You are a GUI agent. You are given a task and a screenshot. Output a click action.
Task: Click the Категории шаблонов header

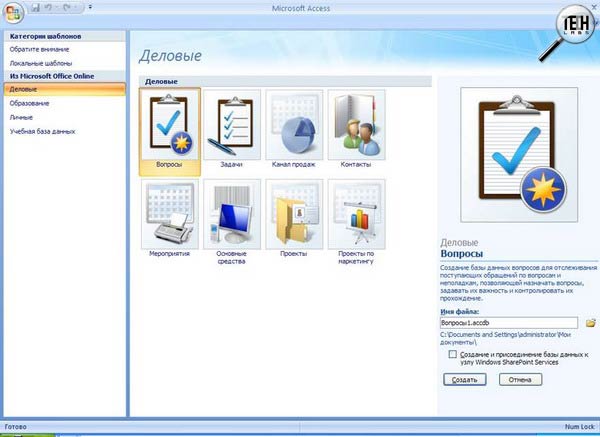click(46, 36)
